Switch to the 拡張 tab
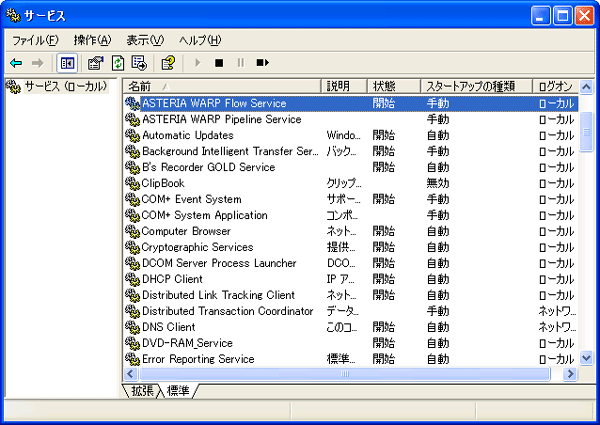Viewport: 600px width, 425px height. pyautogui.click(x=142, y=391)
